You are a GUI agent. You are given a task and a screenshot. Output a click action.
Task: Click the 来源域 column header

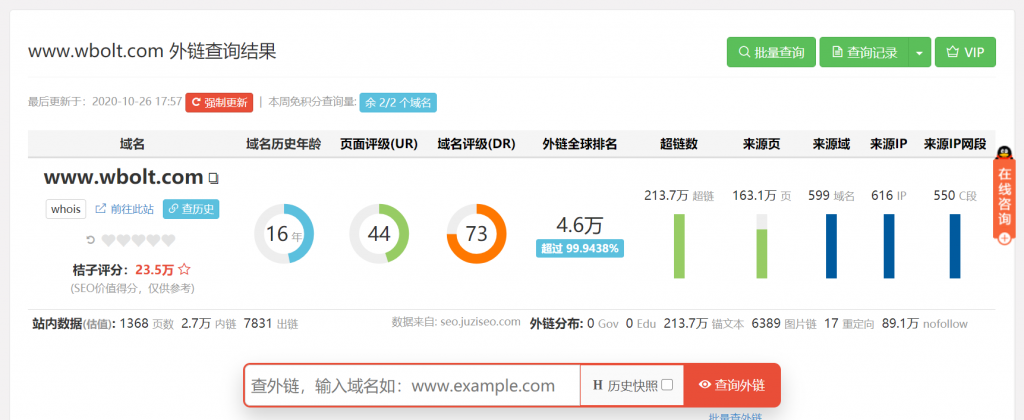click(831, 144)
